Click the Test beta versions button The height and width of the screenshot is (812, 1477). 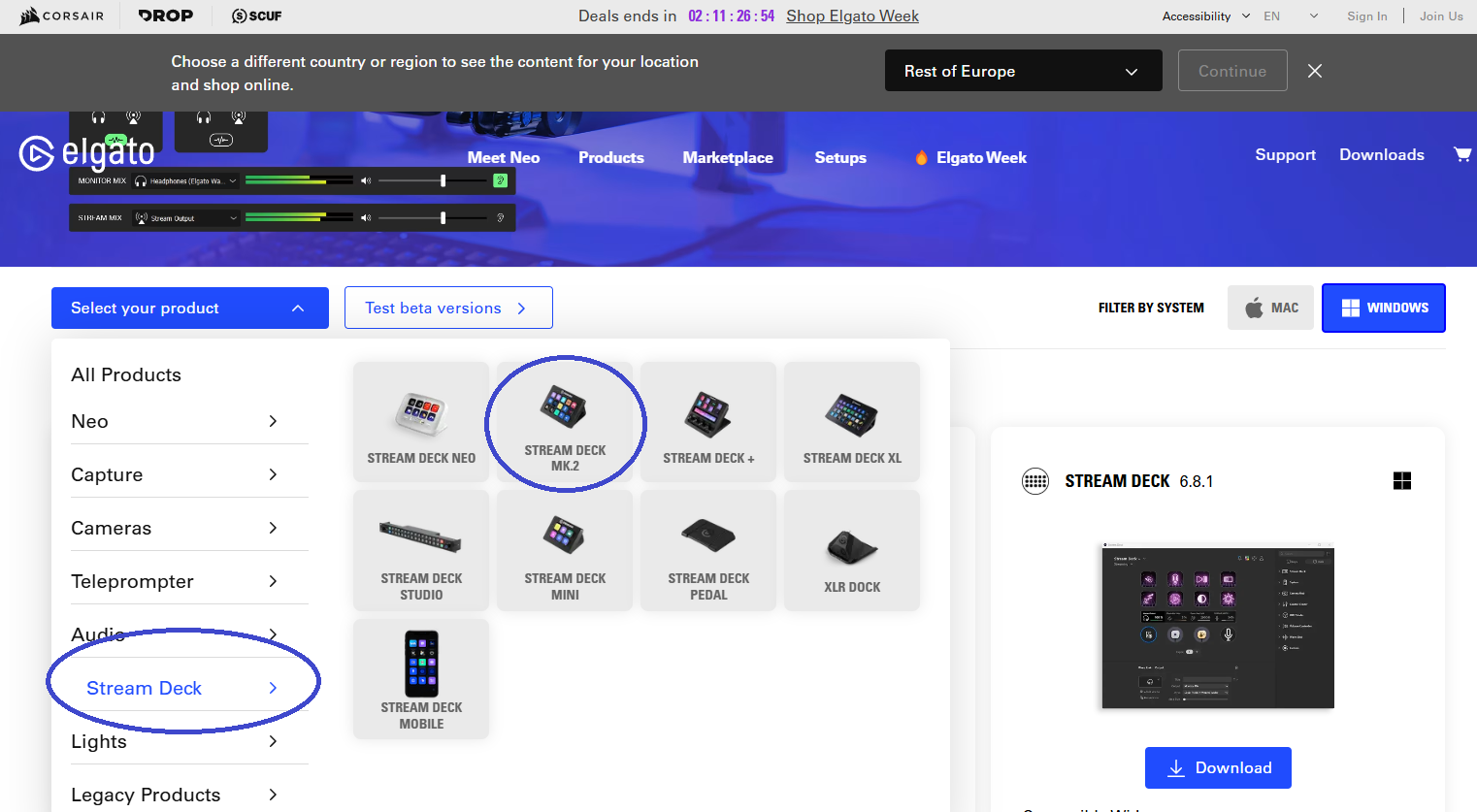pyautogui.click(x=448, y=308)
